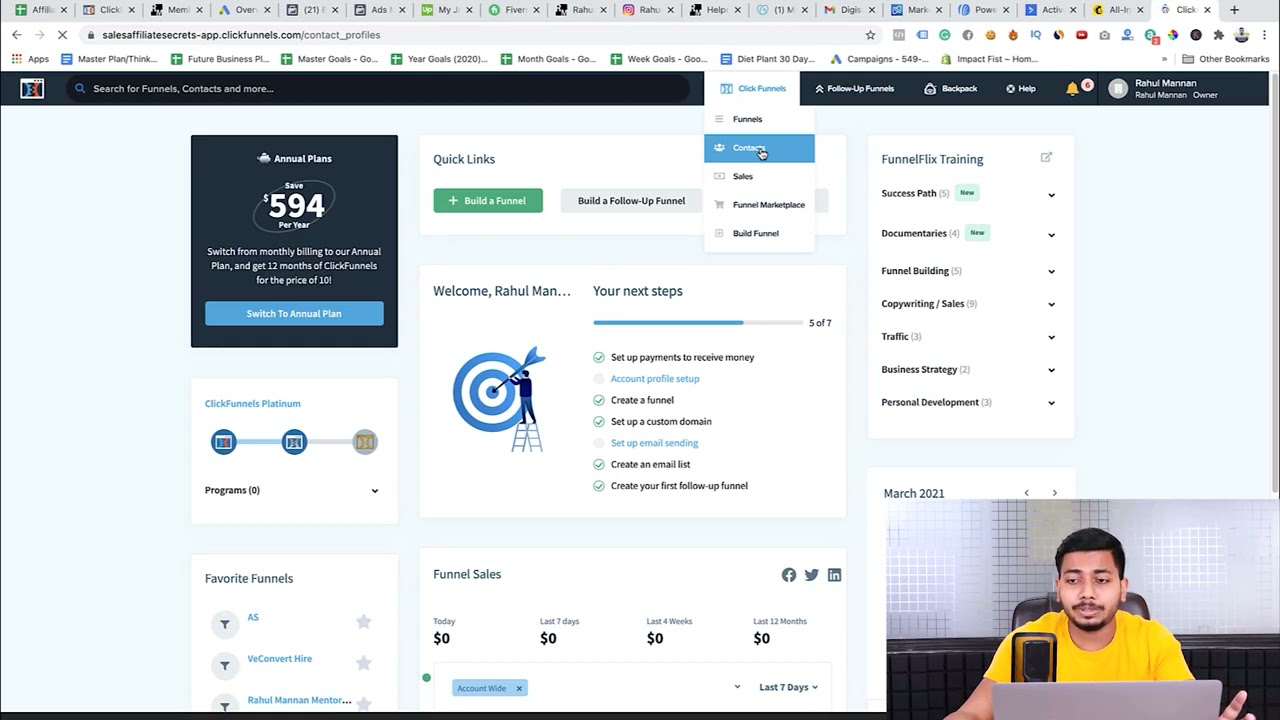Click the page vertical scrollbar
This screenshot has height=720, width=1280.
1274,300
